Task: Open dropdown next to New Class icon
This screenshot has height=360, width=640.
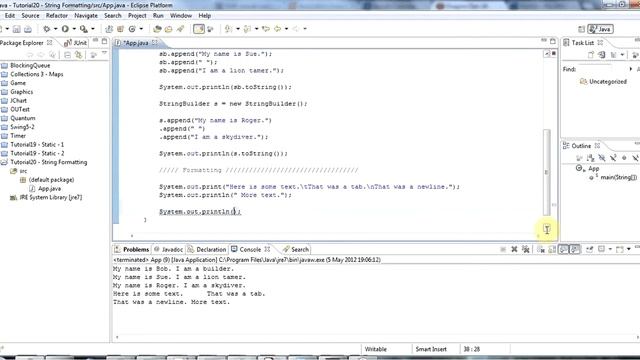Action: [x=141, y=29]
